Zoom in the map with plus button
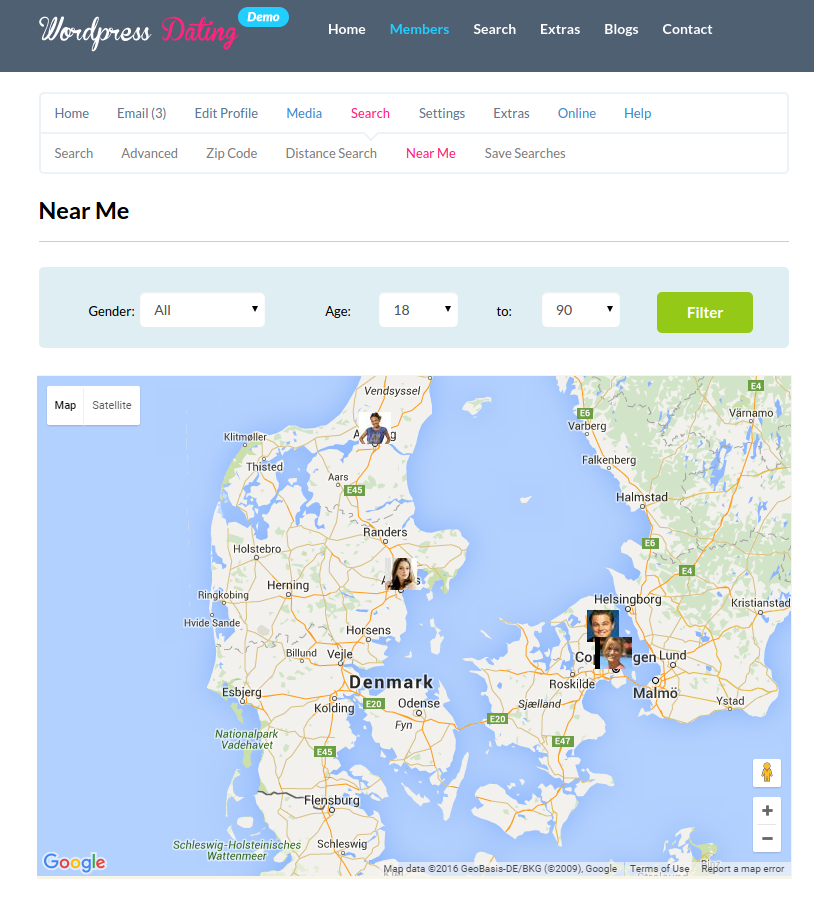Screen dimensions: 814x906 767,811
